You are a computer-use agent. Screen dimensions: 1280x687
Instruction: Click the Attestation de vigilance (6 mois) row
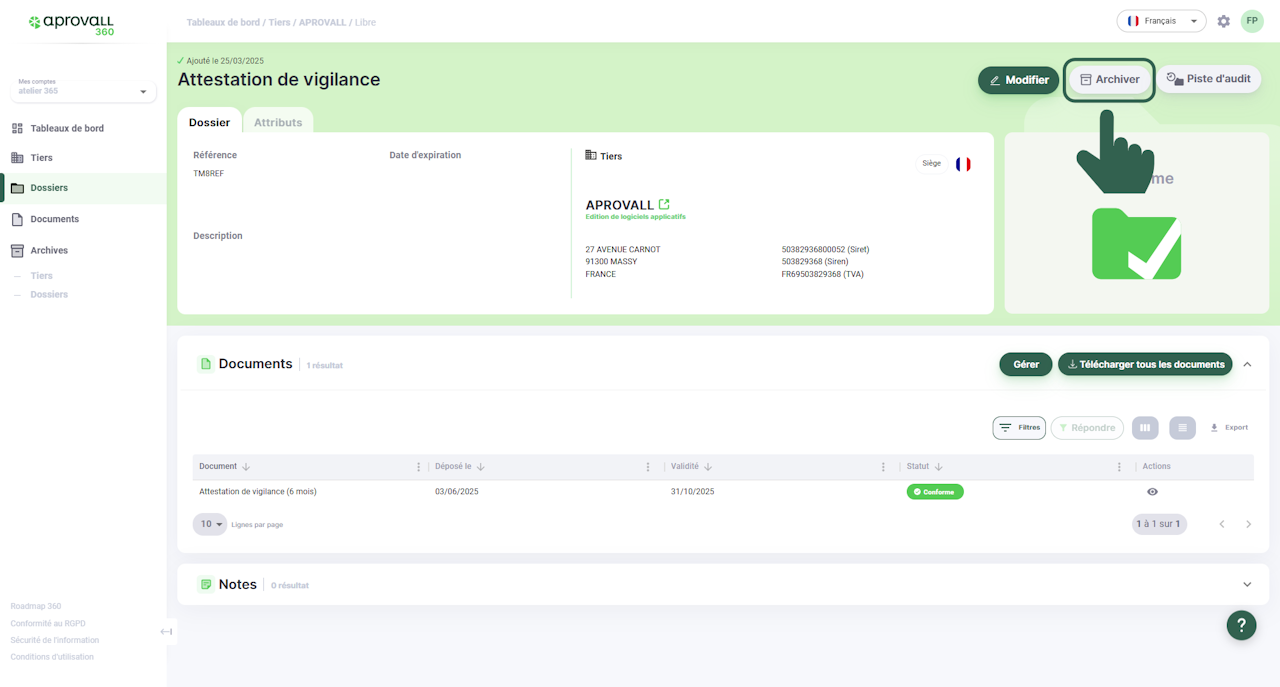pyautogui.click(x=723, y=492)
